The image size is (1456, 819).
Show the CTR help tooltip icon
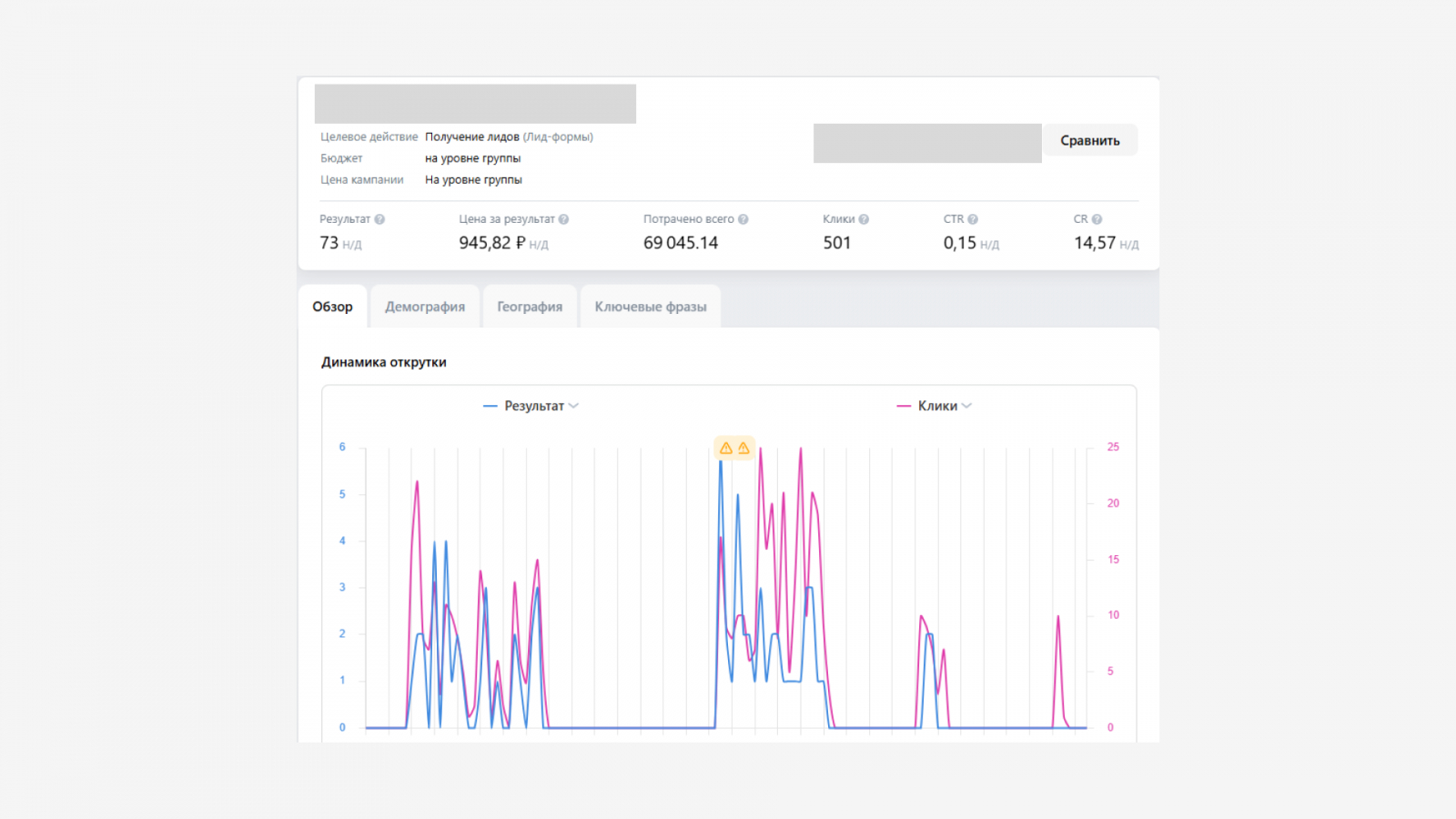[973, 219]
